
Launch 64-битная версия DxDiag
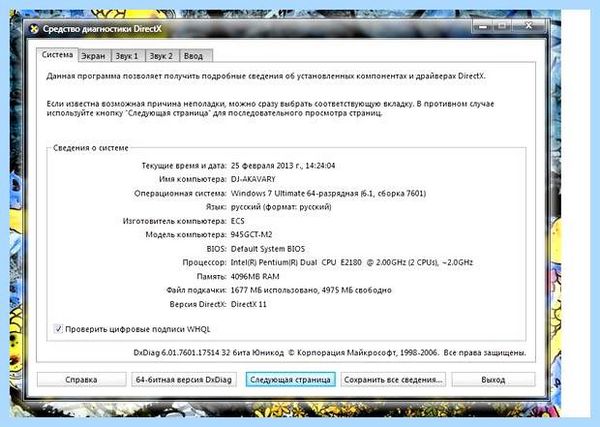(184, 380)
